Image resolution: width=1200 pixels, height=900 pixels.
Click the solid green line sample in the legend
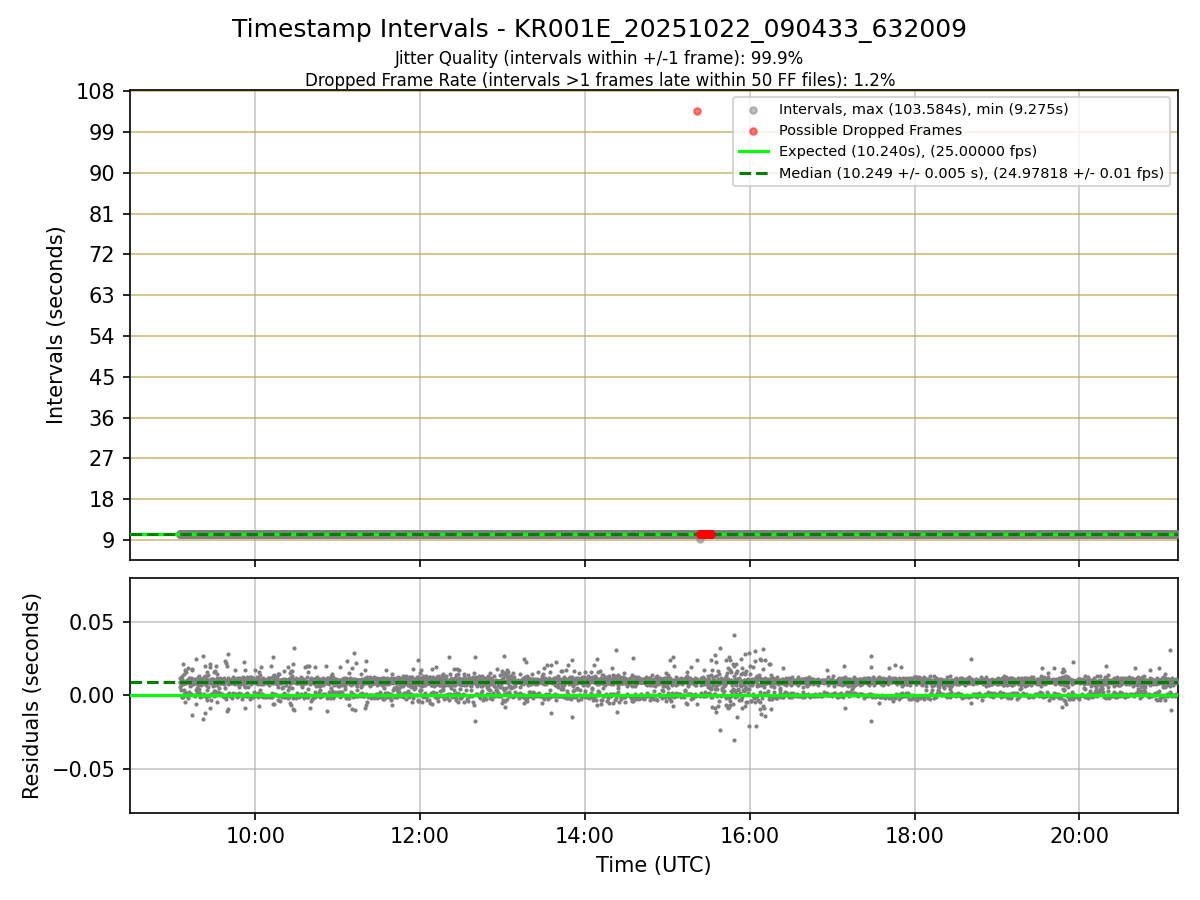(x=754, y=152)
